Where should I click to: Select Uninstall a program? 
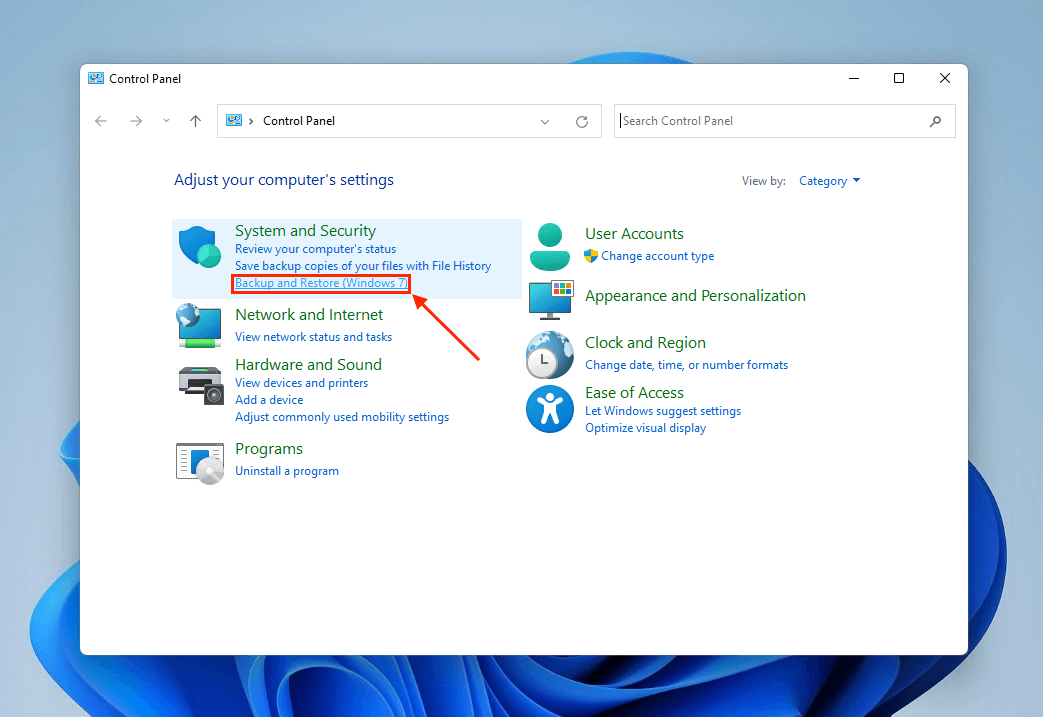coord(287,471)
